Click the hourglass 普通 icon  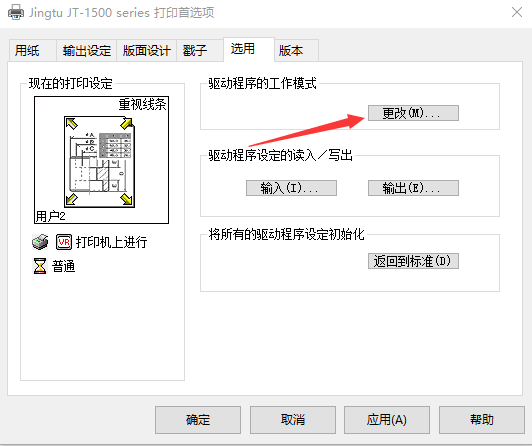point(40,266)
